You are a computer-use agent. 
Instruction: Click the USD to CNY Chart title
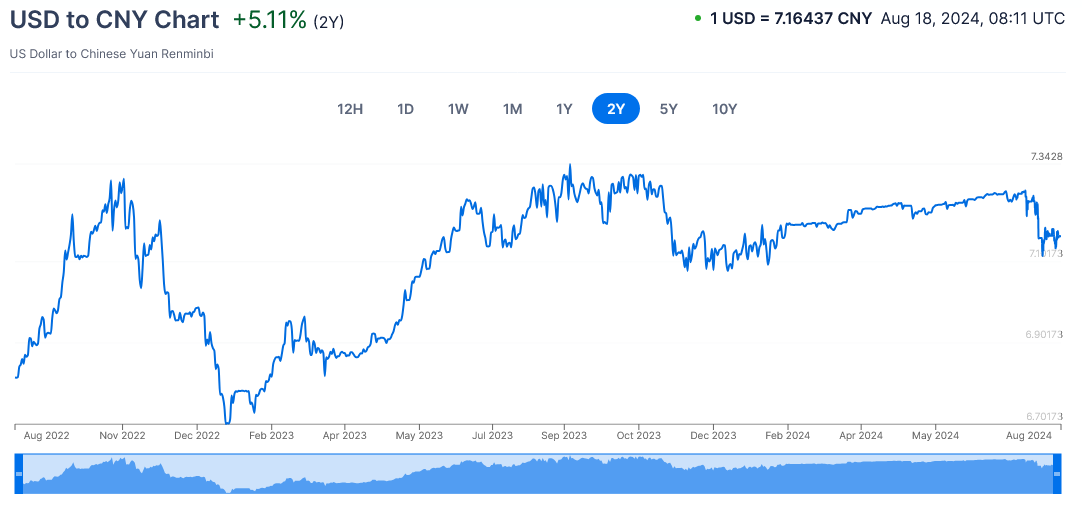click(x=114, y=19)
